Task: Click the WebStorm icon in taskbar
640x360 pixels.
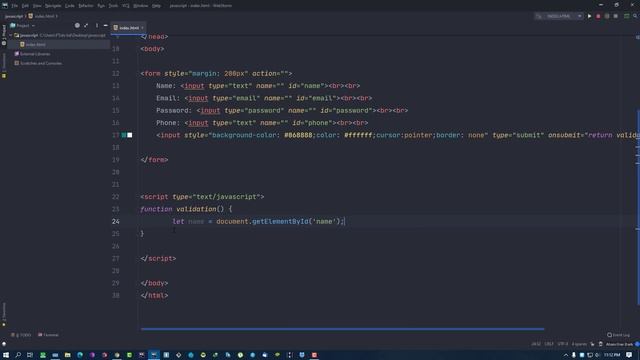Action: (154, 355)
